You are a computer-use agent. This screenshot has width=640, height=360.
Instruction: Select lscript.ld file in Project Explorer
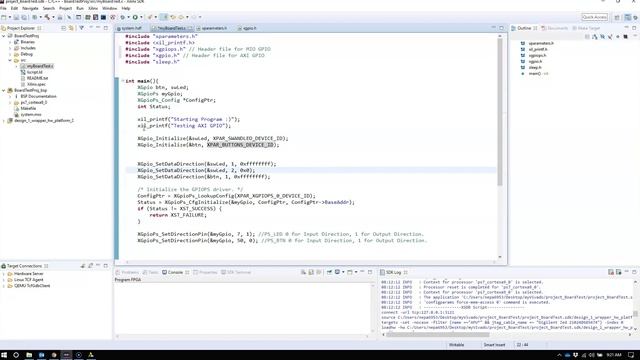coord(34,72)
